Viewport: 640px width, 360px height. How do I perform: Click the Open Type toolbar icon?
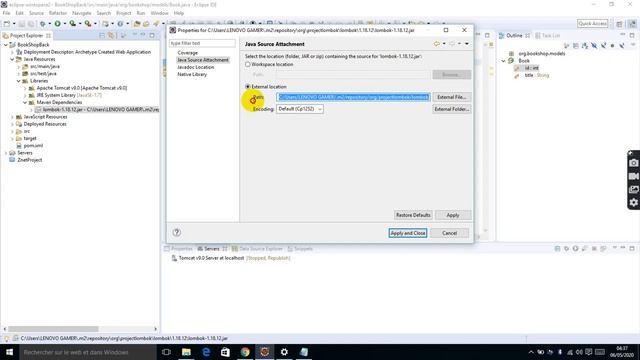[137, 24]
